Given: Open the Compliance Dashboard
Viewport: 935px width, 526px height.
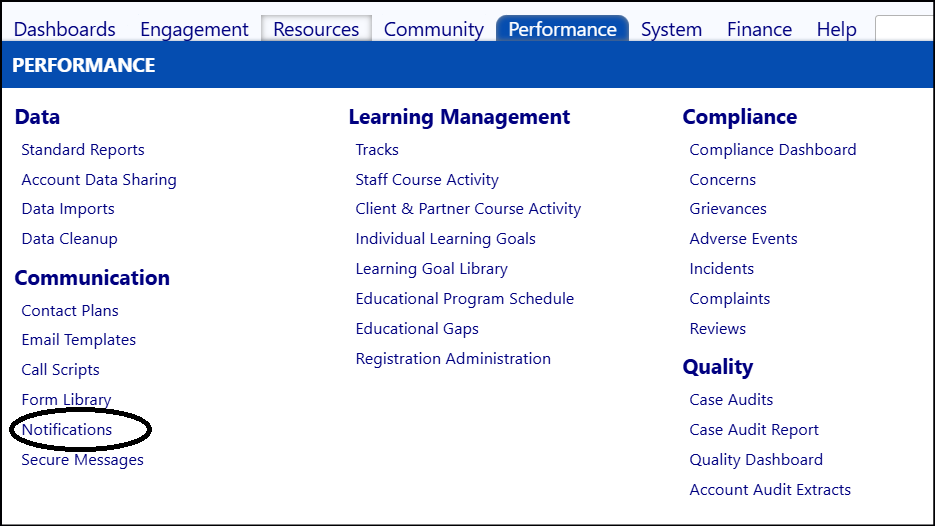Looking at the screenshot, I should pyautogui.click(x=773, y=150).
